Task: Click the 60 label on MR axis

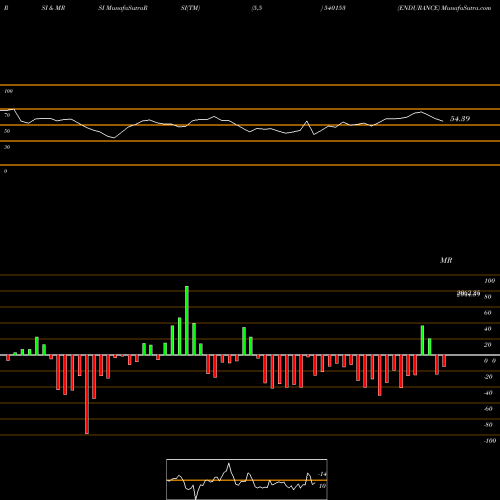Action: (x=488, y=313)
